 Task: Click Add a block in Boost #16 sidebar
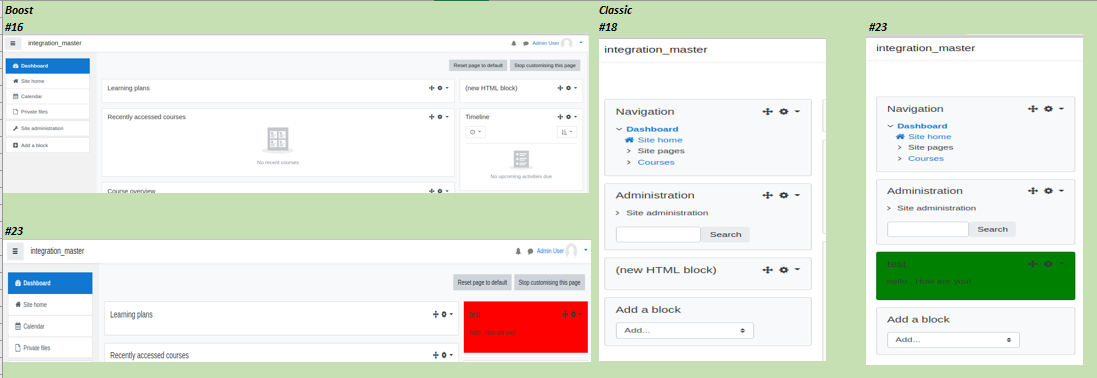click(x=48, y=146)
